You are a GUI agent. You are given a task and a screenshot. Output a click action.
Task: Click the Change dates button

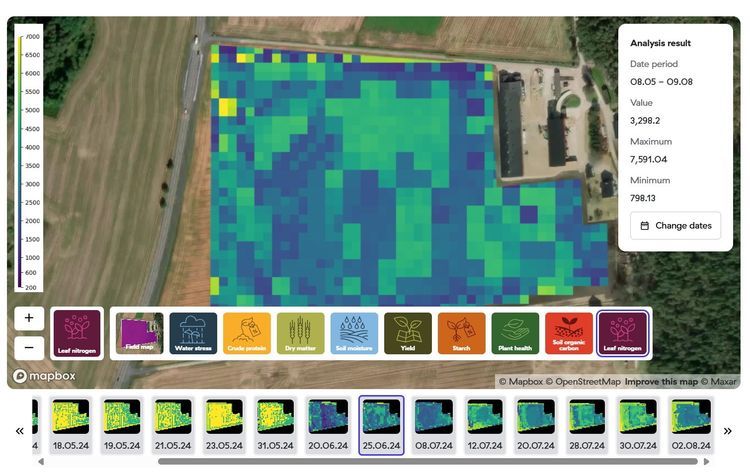675,225
